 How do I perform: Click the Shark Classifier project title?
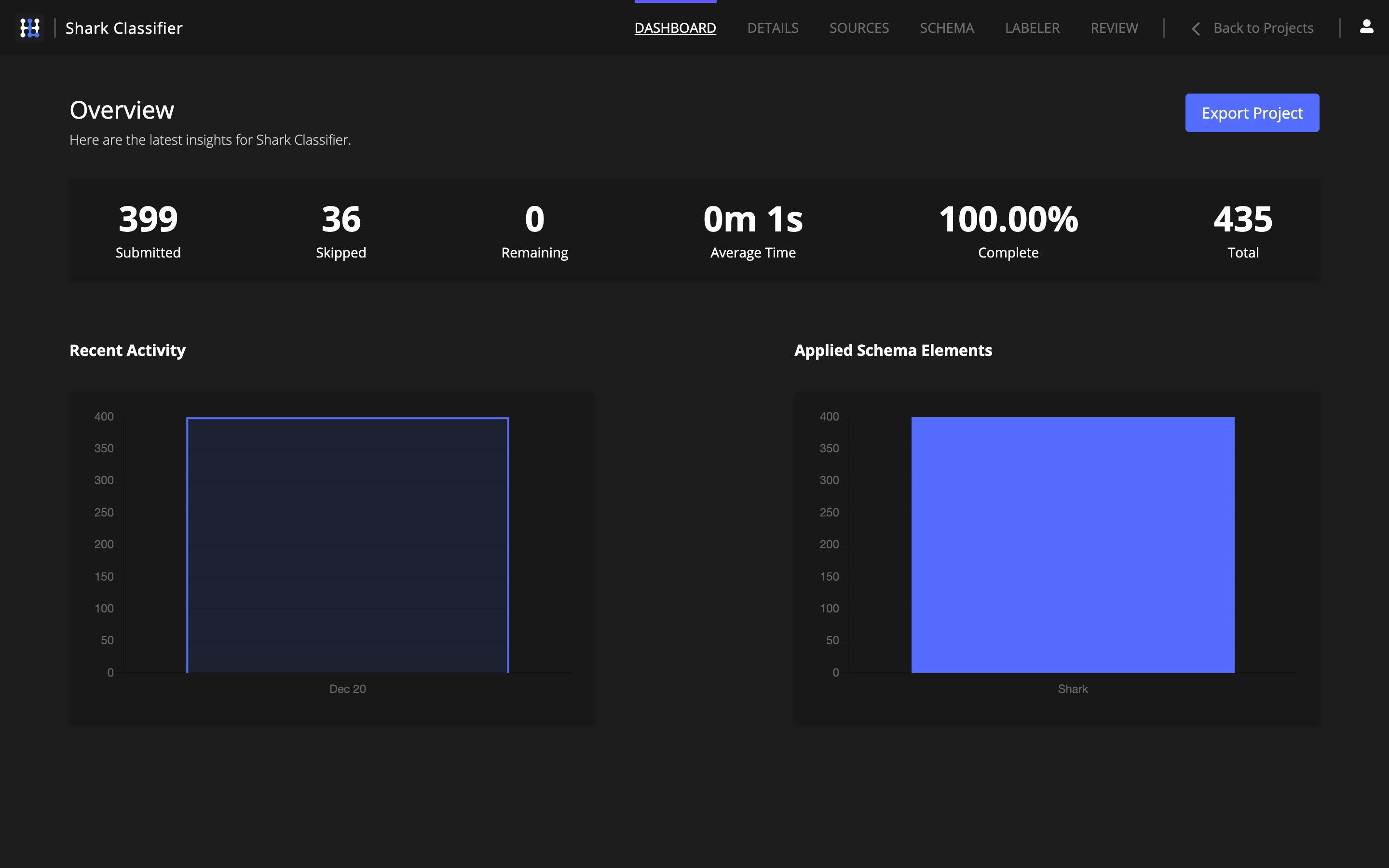pyautogui.click(x=124, y=28)
